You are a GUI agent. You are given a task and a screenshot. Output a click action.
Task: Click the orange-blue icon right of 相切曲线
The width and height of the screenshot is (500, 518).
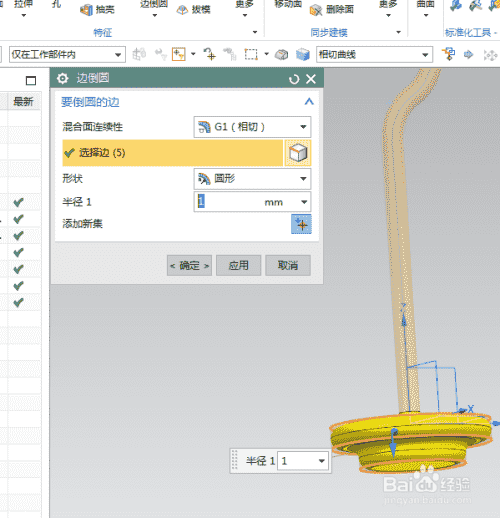(x=448, y=54)
